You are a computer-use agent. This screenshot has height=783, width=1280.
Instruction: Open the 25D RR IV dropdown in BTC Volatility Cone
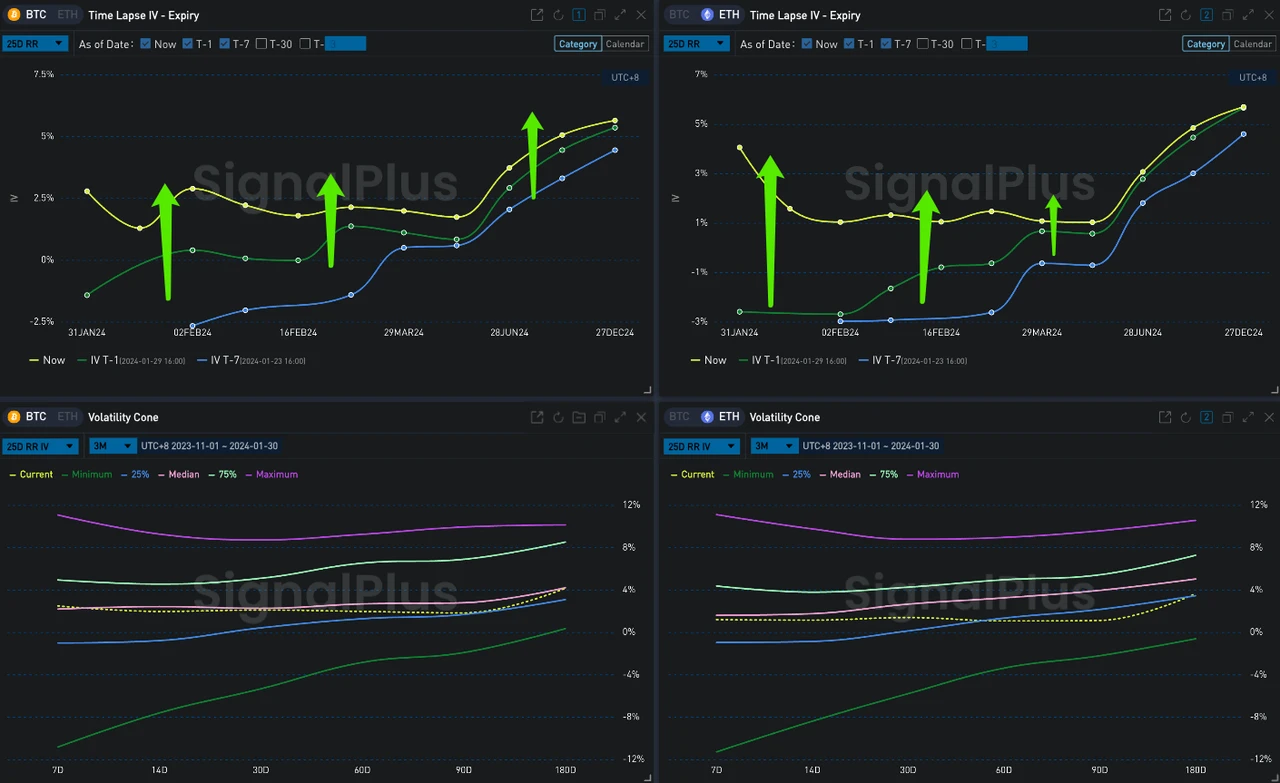40,446
